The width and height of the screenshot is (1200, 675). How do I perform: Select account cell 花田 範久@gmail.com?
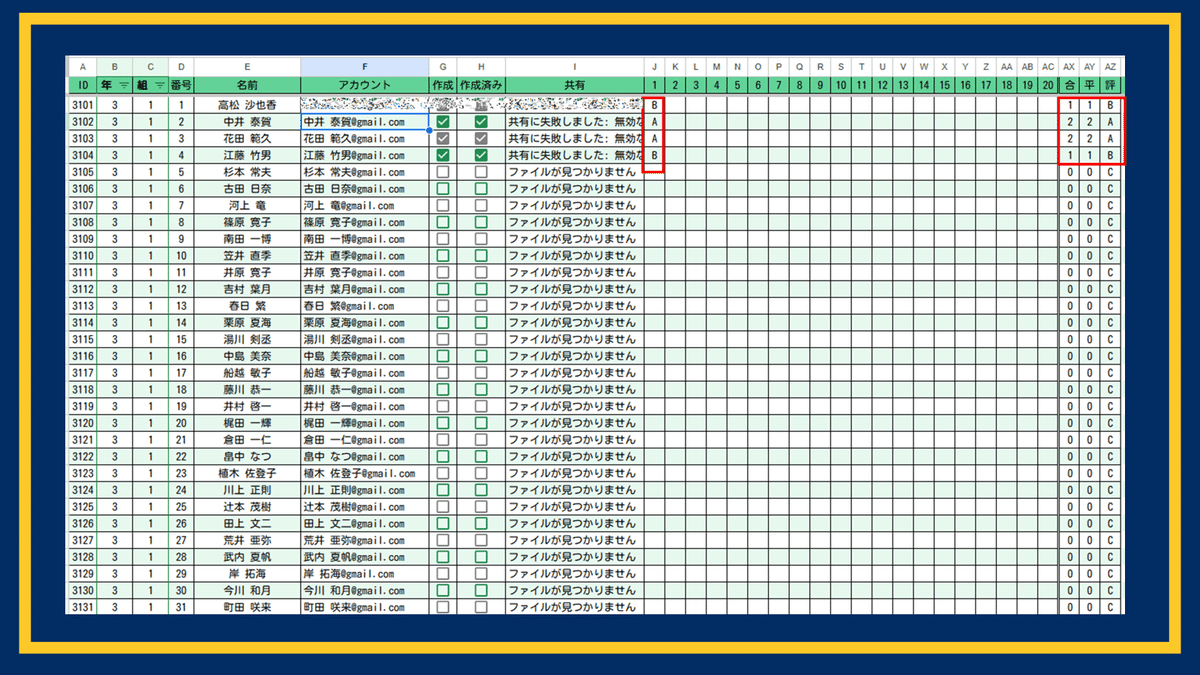point(365,138)
